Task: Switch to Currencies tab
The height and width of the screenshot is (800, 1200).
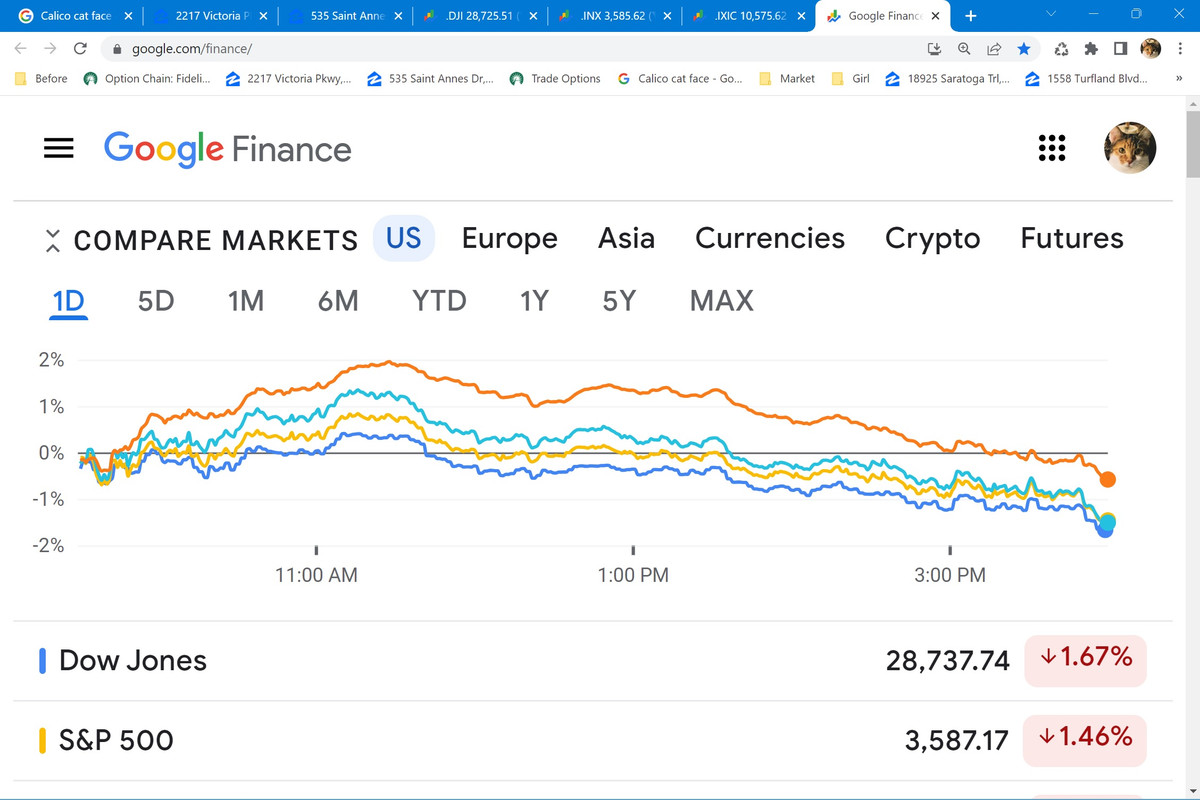Action: (x=770, y=238)
